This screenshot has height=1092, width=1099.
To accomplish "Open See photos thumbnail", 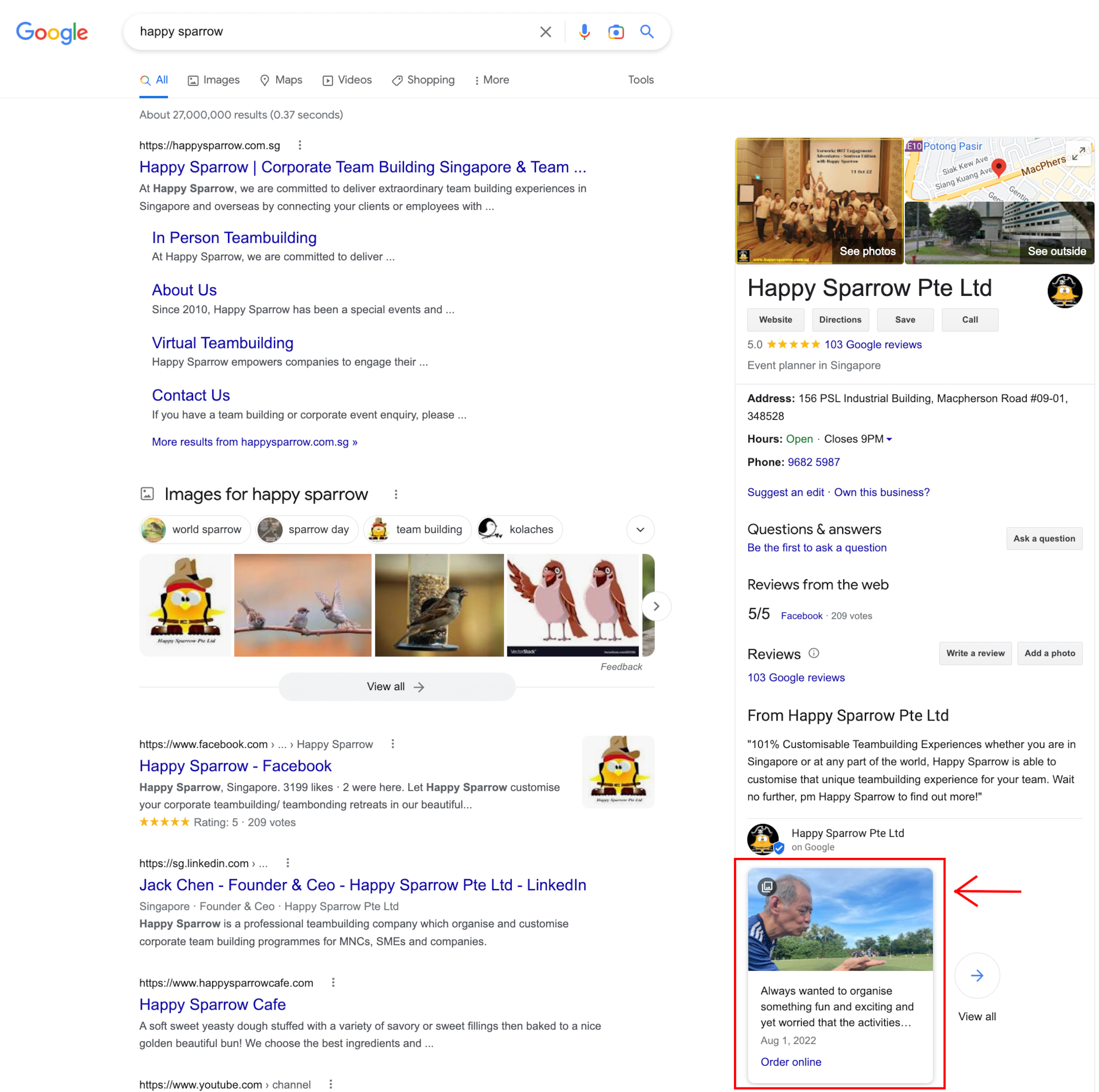I will point(818,201).
